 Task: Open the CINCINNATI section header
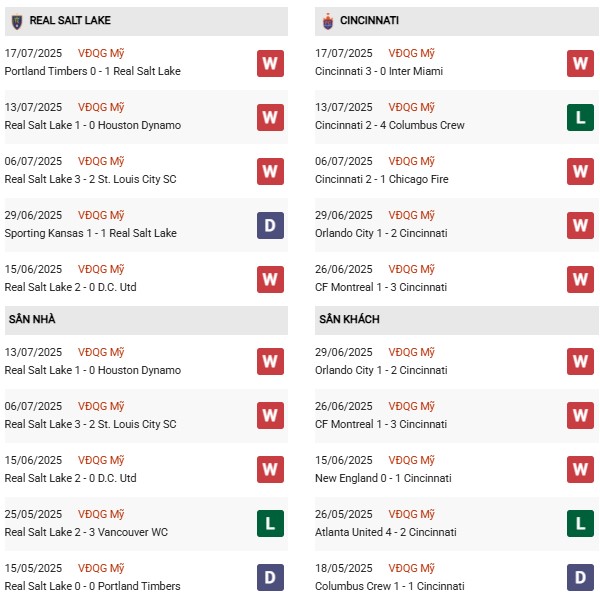pos(372,20)
